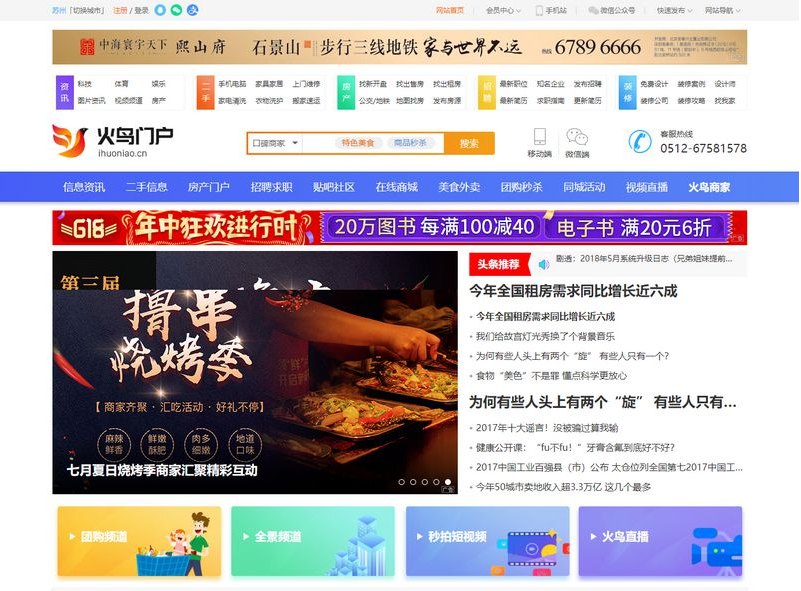Open the 团购频道 channel card
This screenshot has width=801, height=591.
(x=139, y=541)
